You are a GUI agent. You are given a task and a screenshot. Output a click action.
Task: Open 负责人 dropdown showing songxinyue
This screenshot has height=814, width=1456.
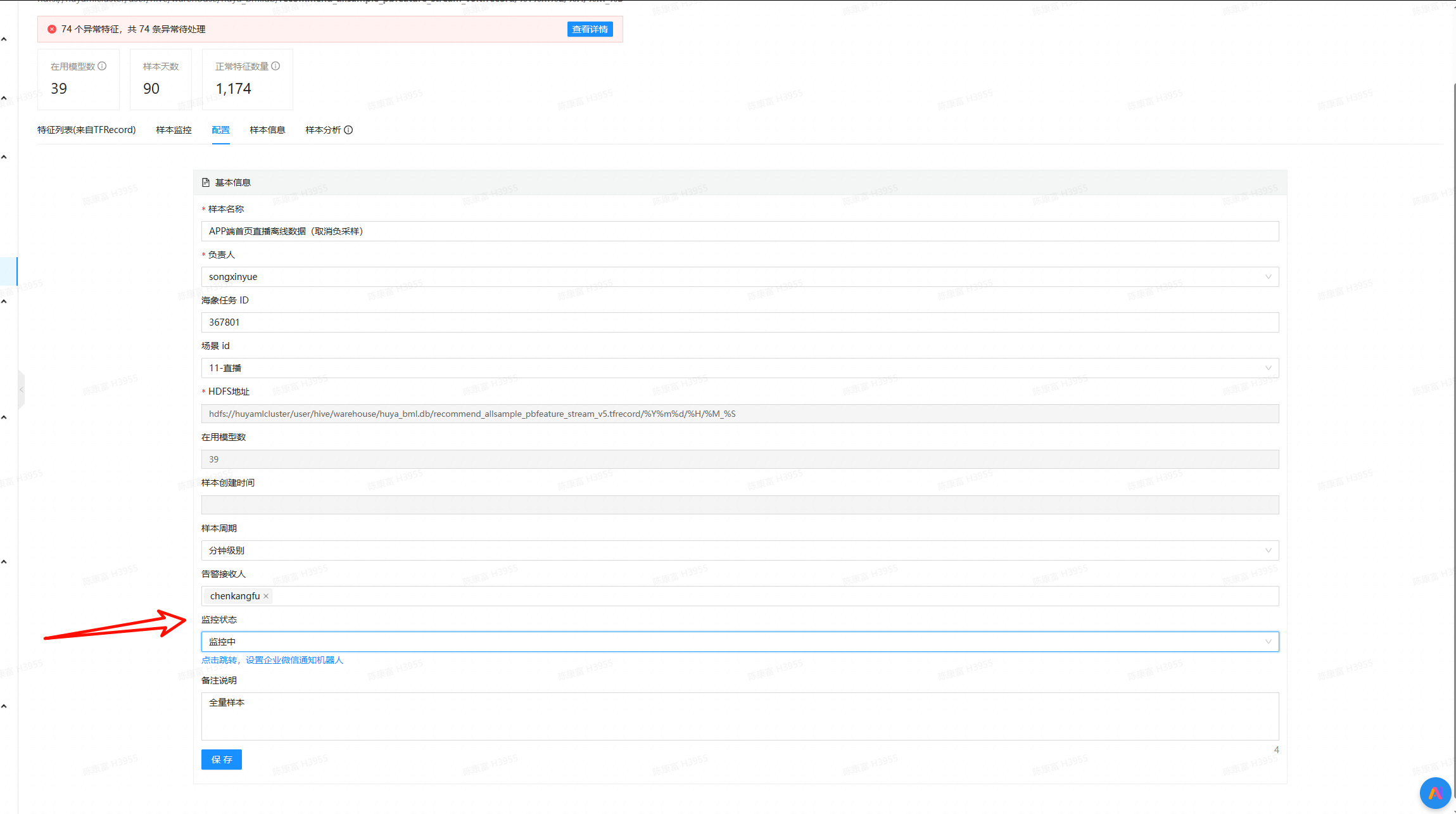(x=739, y=277)
